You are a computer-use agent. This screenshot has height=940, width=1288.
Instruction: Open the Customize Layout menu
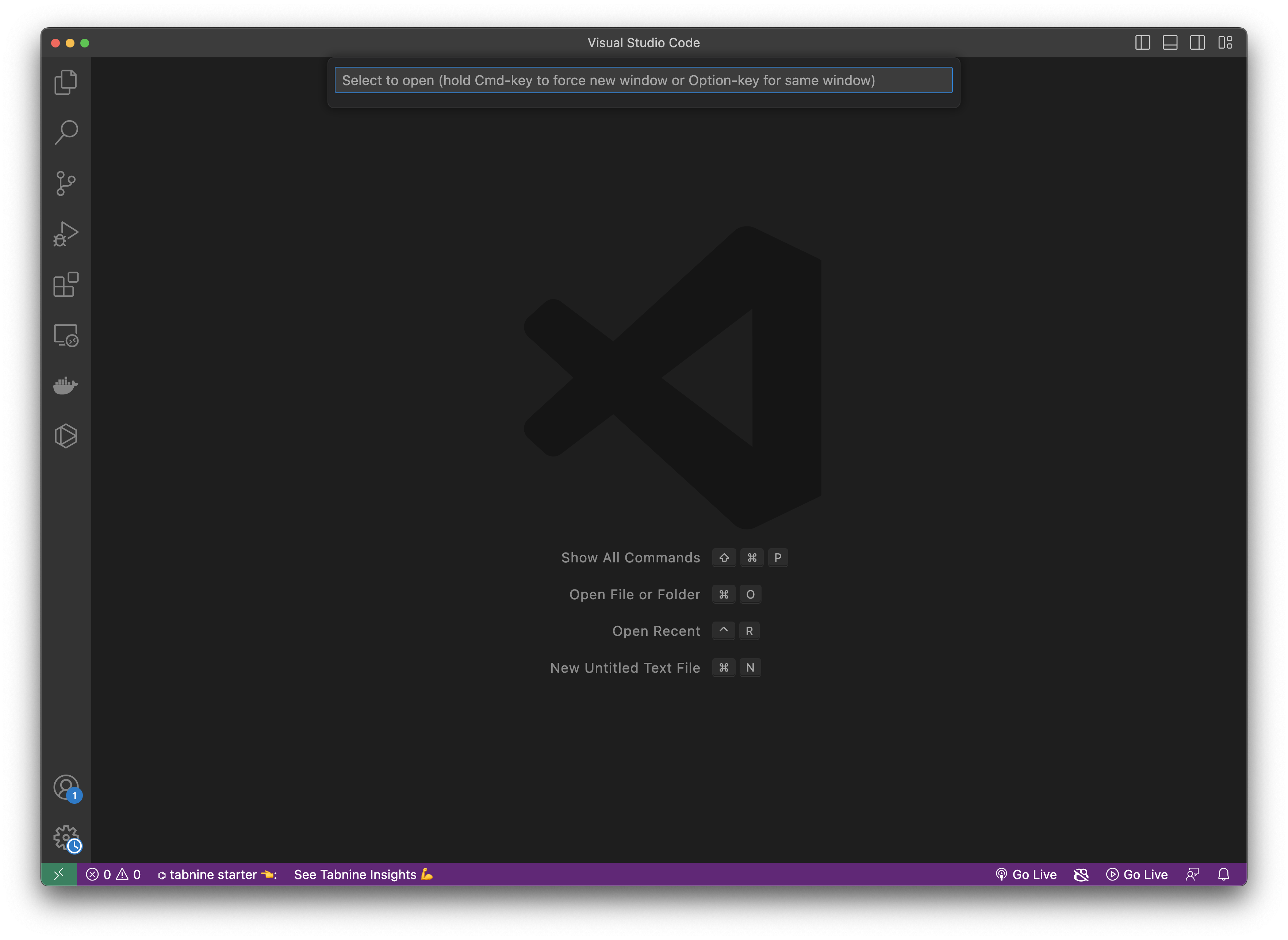coord(1225,43)
